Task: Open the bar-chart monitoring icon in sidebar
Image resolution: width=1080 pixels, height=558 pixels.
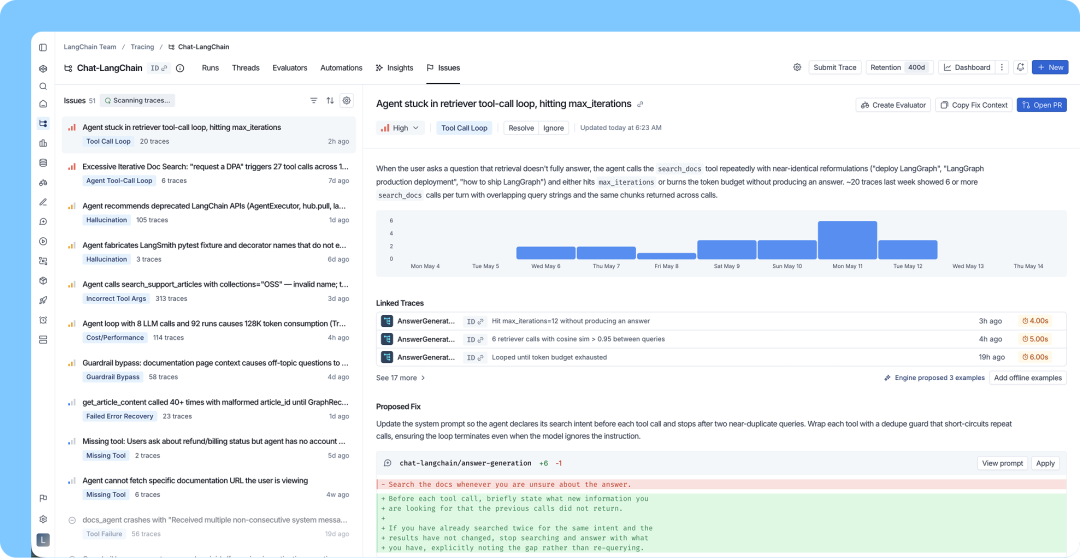Action: (x=43, y=143)
